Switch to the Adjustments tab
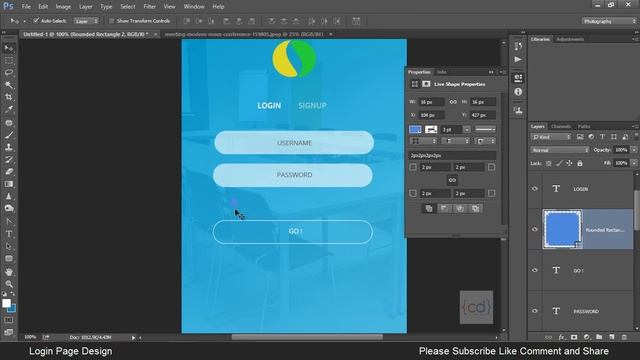Screen dimensions: 640x360 (570, 39)
